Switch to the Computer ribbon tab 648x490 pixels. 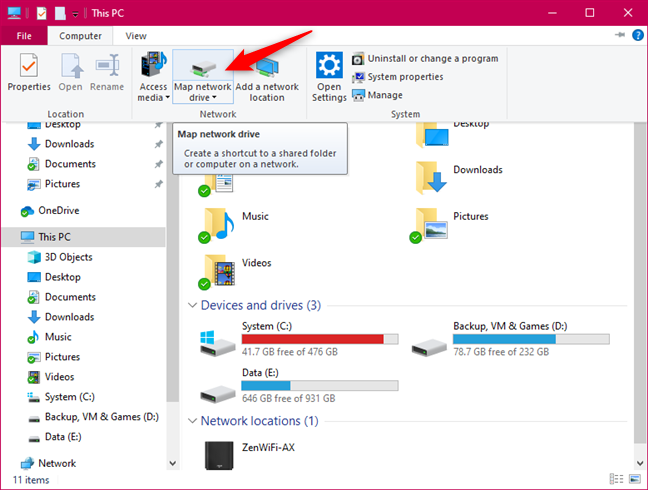[80, 36]
